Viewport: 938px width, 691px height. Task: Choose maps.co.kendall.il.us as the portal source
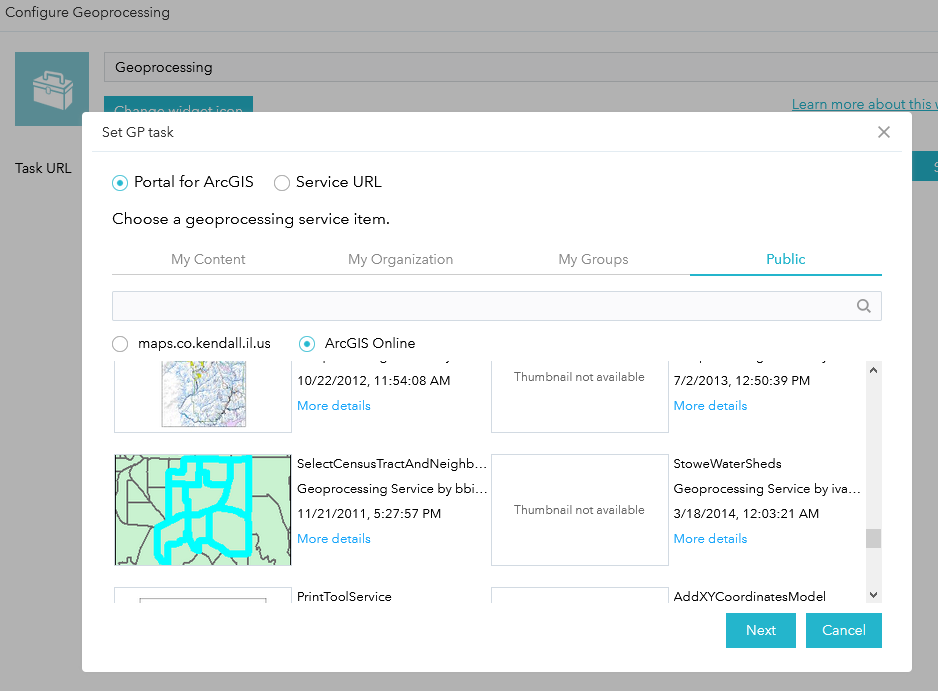120,343
